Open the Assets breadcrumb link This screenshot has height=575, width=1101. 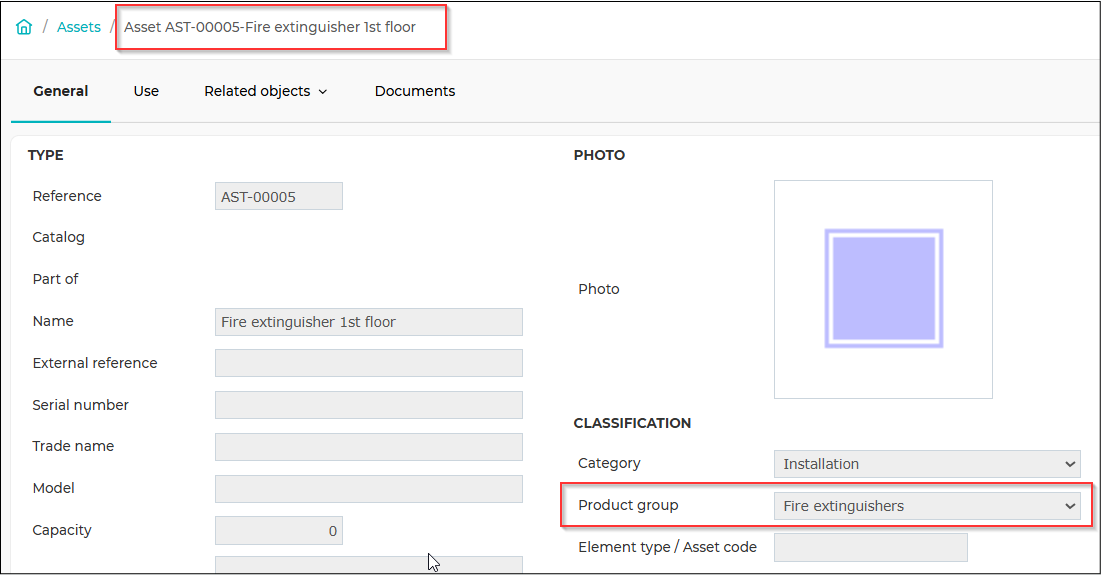click(79, 27)
